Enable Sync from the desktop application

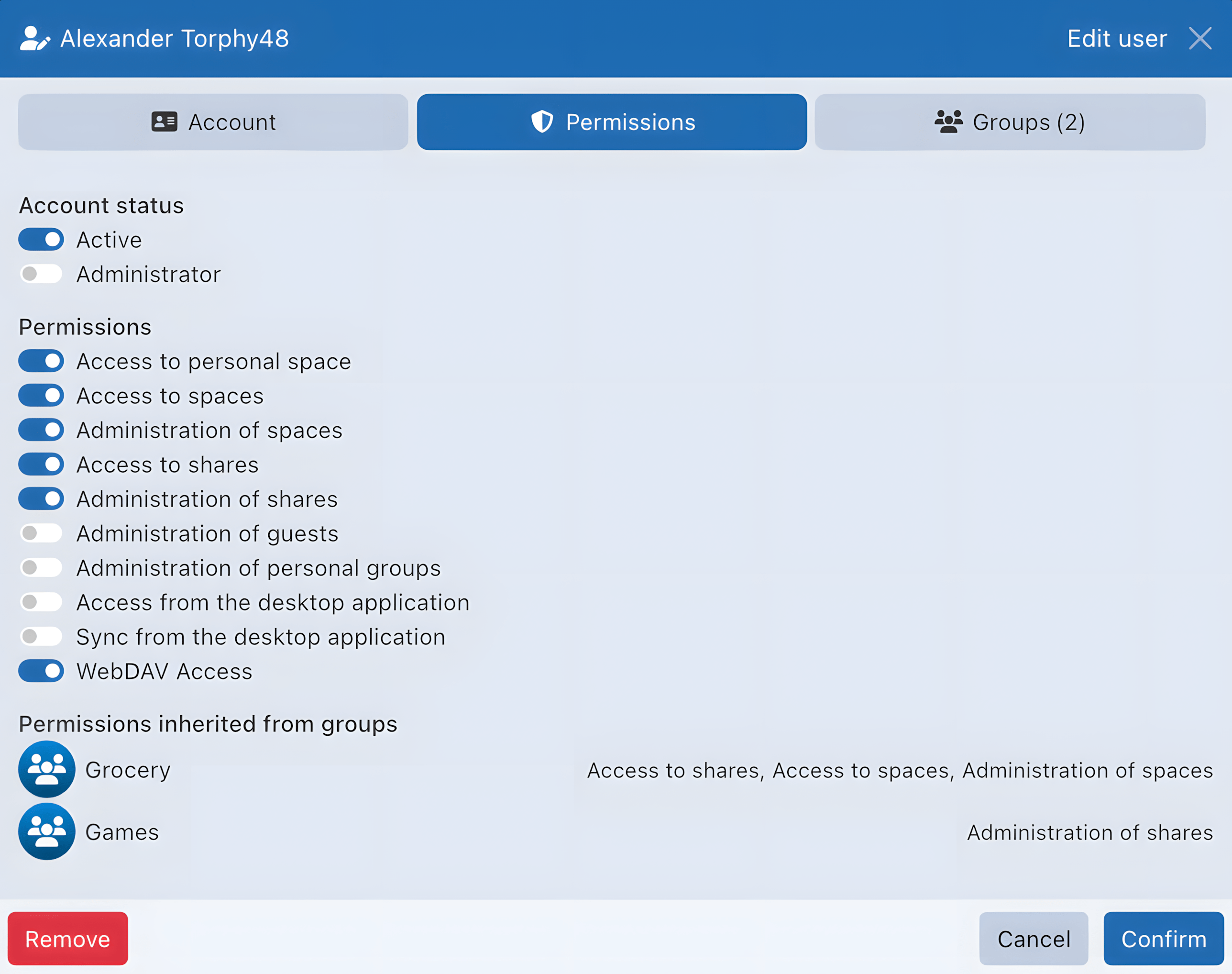(x=41, y=636)
